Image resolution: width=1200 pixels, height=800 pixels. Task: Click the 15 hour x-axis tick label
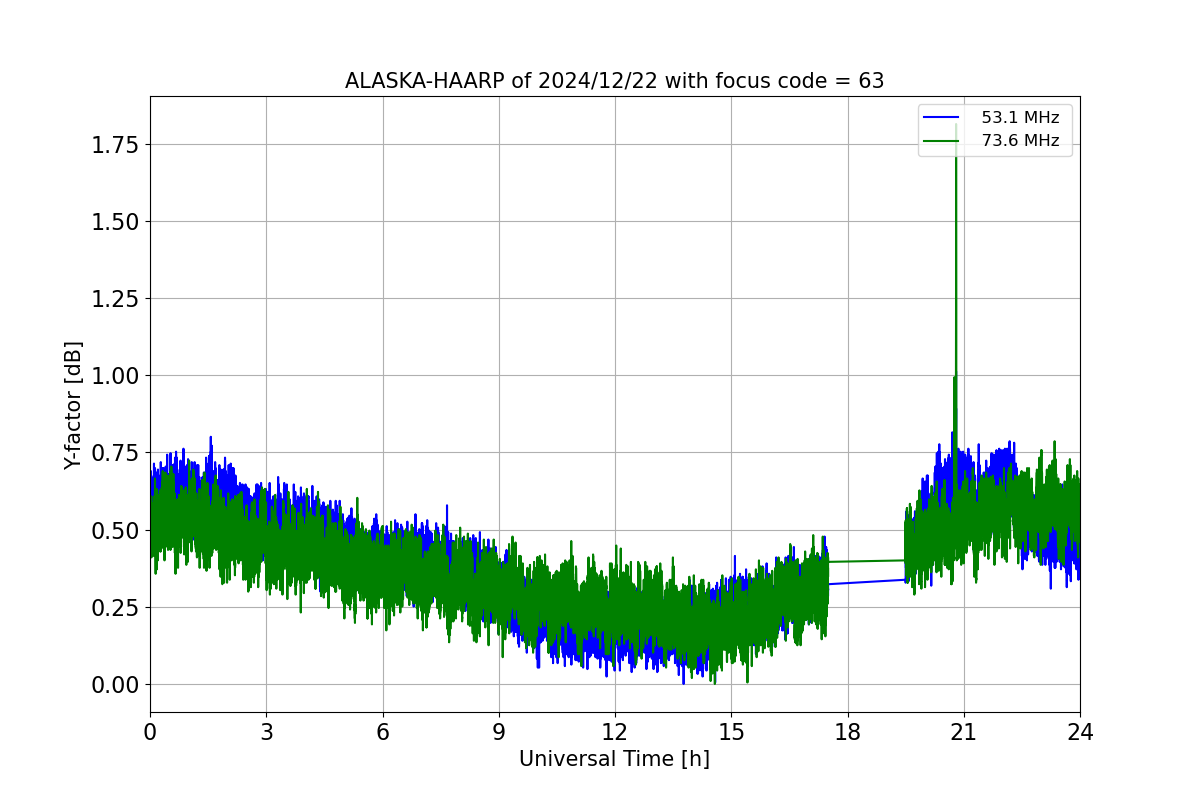[x=731, y=732]
